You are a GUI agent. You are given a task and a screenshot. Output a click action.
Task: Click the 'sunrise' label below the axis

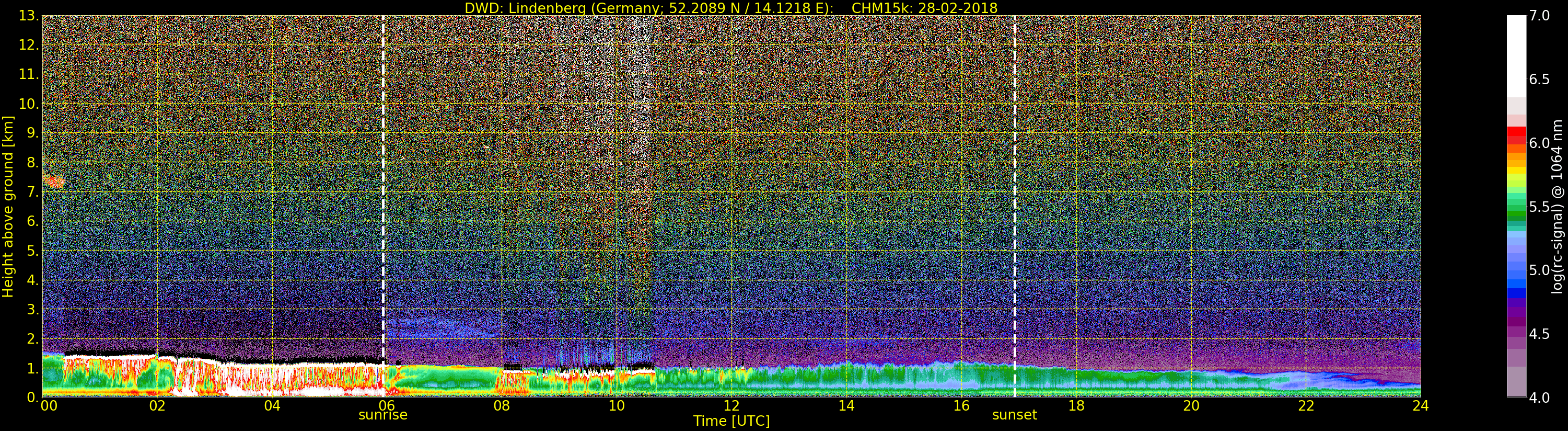click(x=383, y=415)
